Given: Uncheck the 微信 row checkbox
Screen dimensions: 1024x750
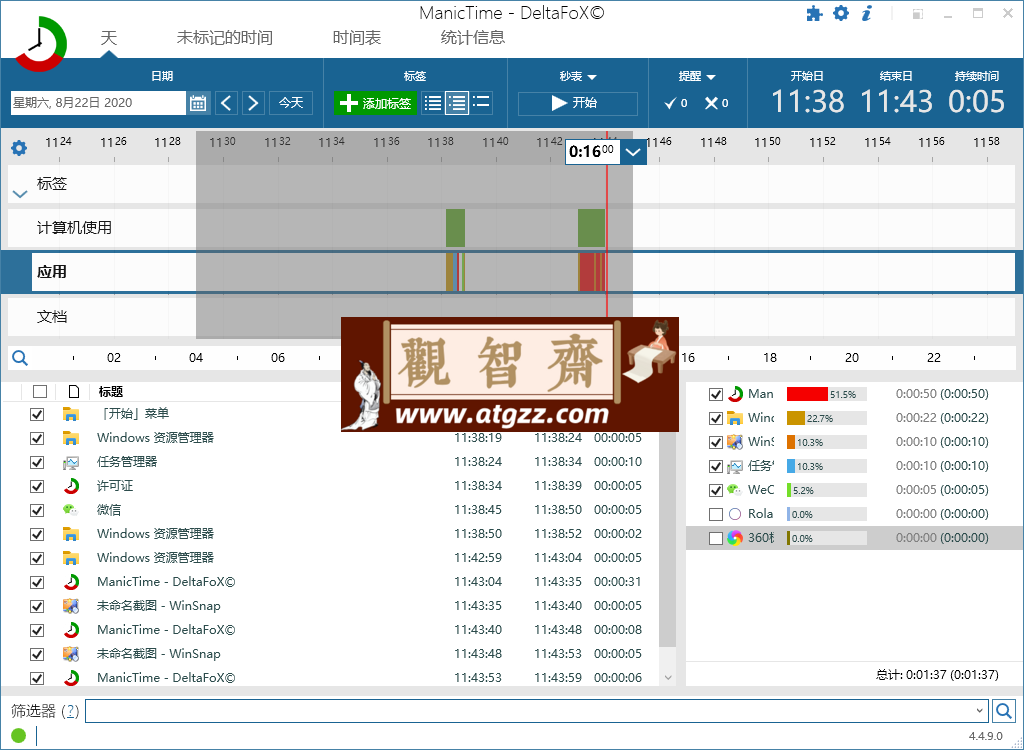Looking at the screenshot, I should pyautogui.click(x=37, y=510).
